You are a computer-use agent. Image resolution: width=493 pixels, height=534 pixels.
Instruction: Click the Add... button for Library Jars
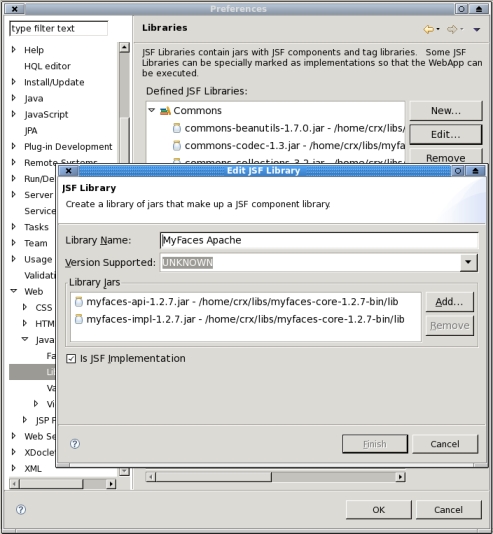pos(449,302)
